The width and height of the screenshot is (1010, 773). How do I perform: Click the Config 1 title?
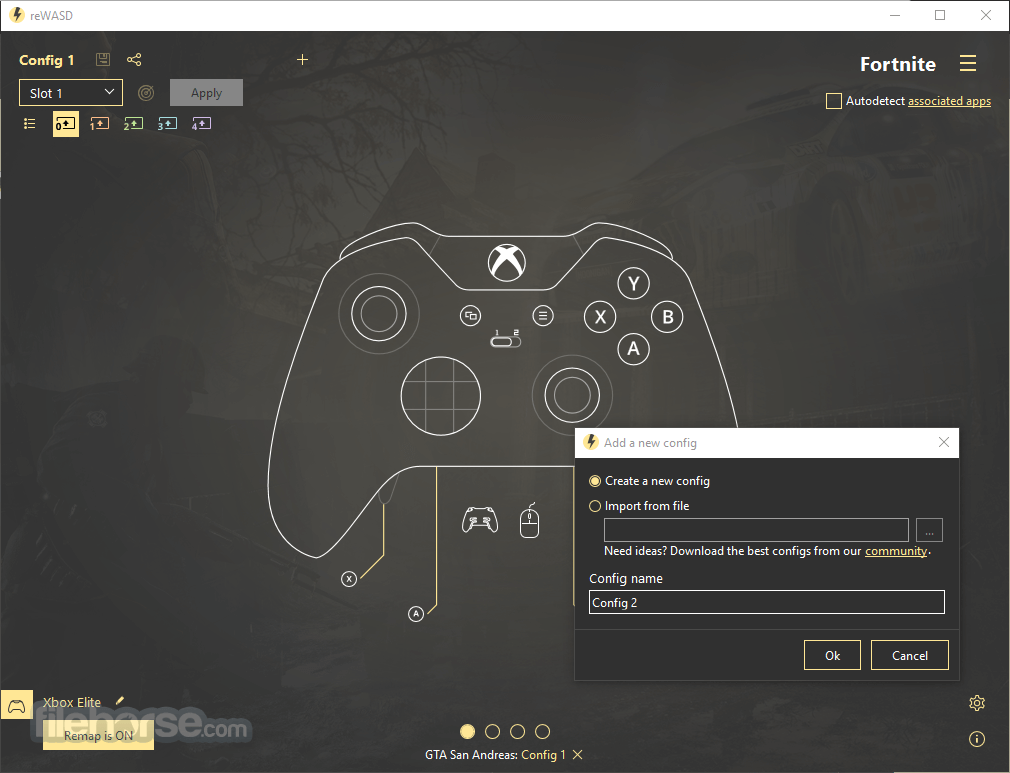coord(46,60)
